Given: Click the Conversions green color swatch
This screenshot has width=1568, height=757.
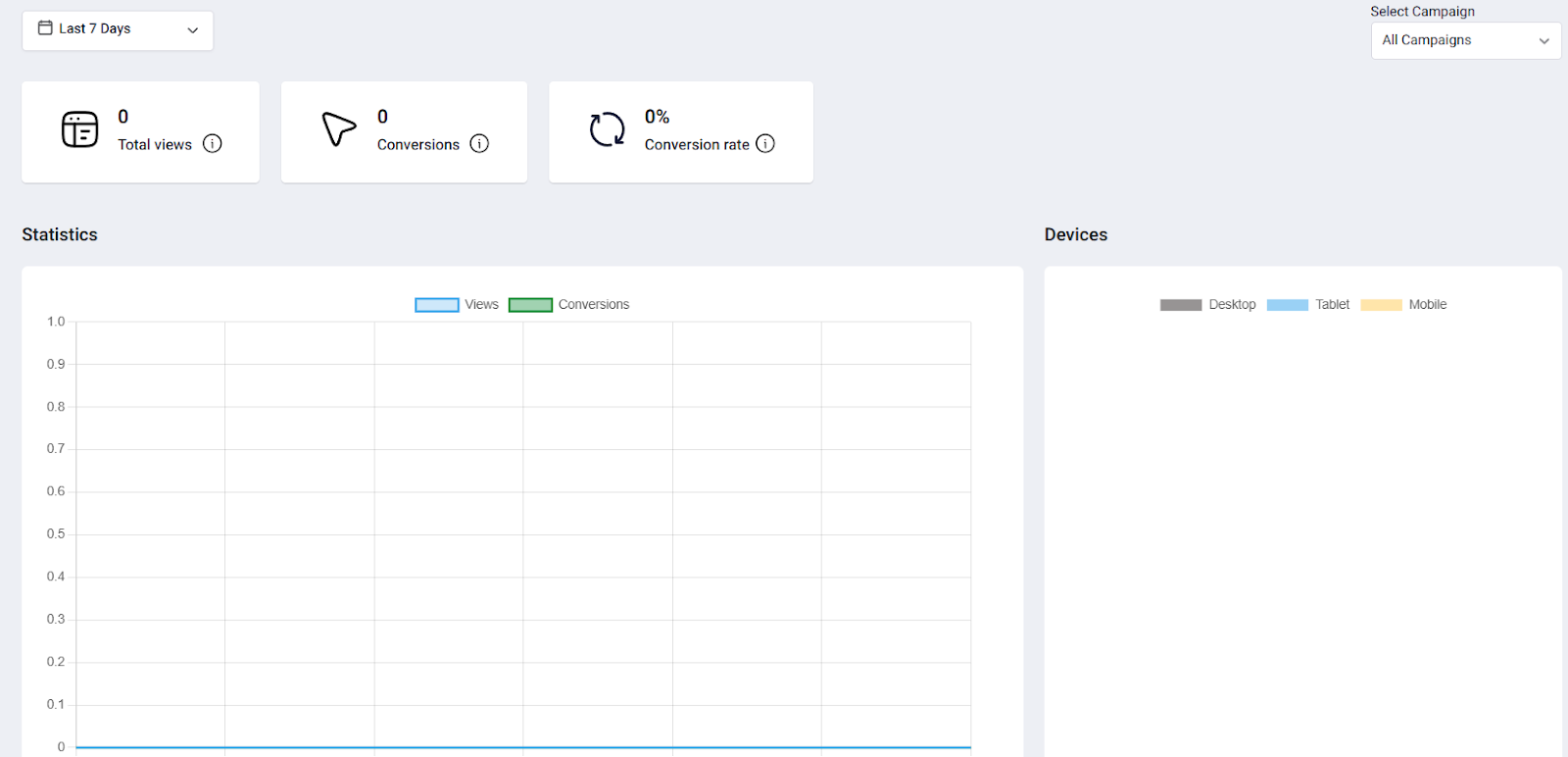Looking at the screenshot, I should coord(530,305).
